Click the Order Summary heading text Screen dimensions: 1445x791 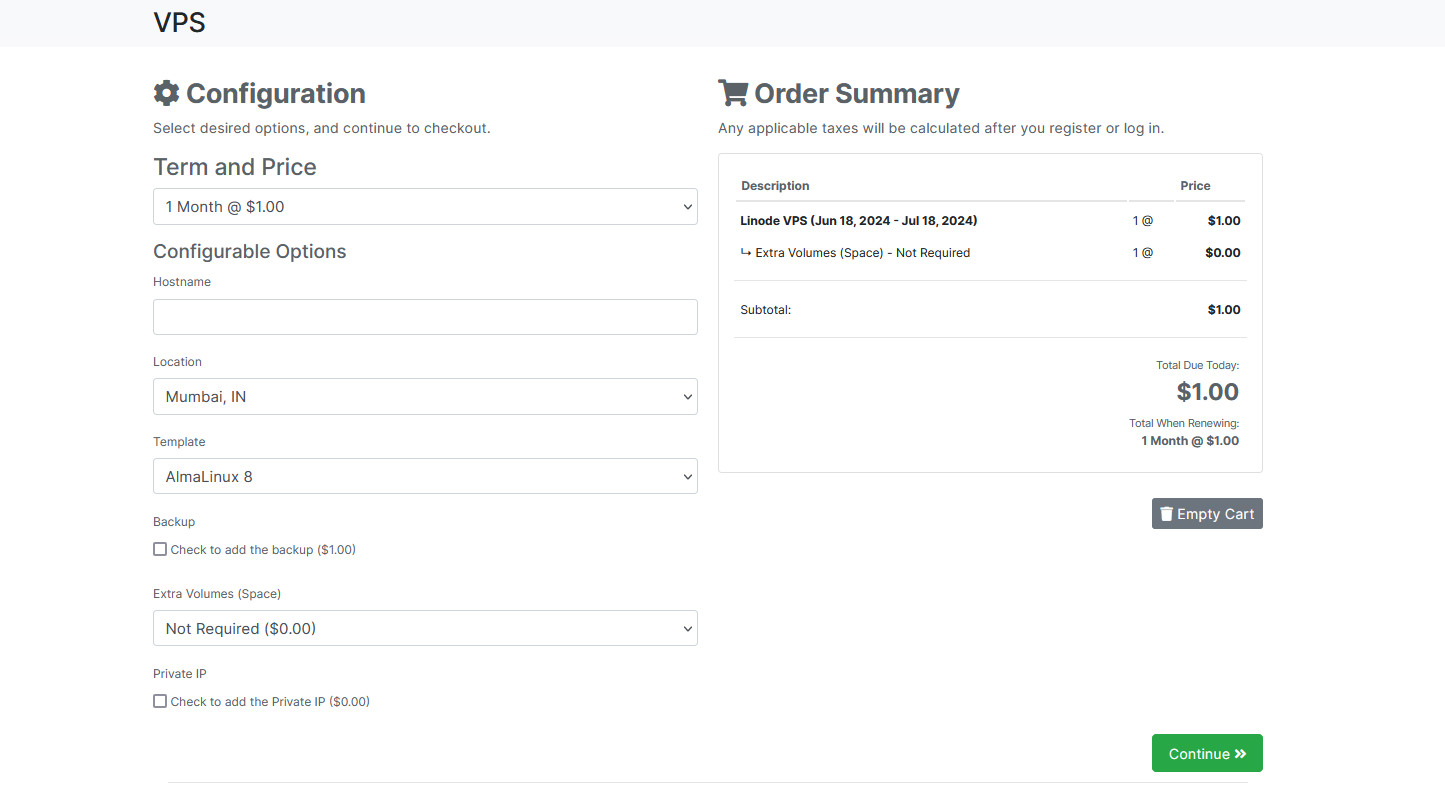857,93
